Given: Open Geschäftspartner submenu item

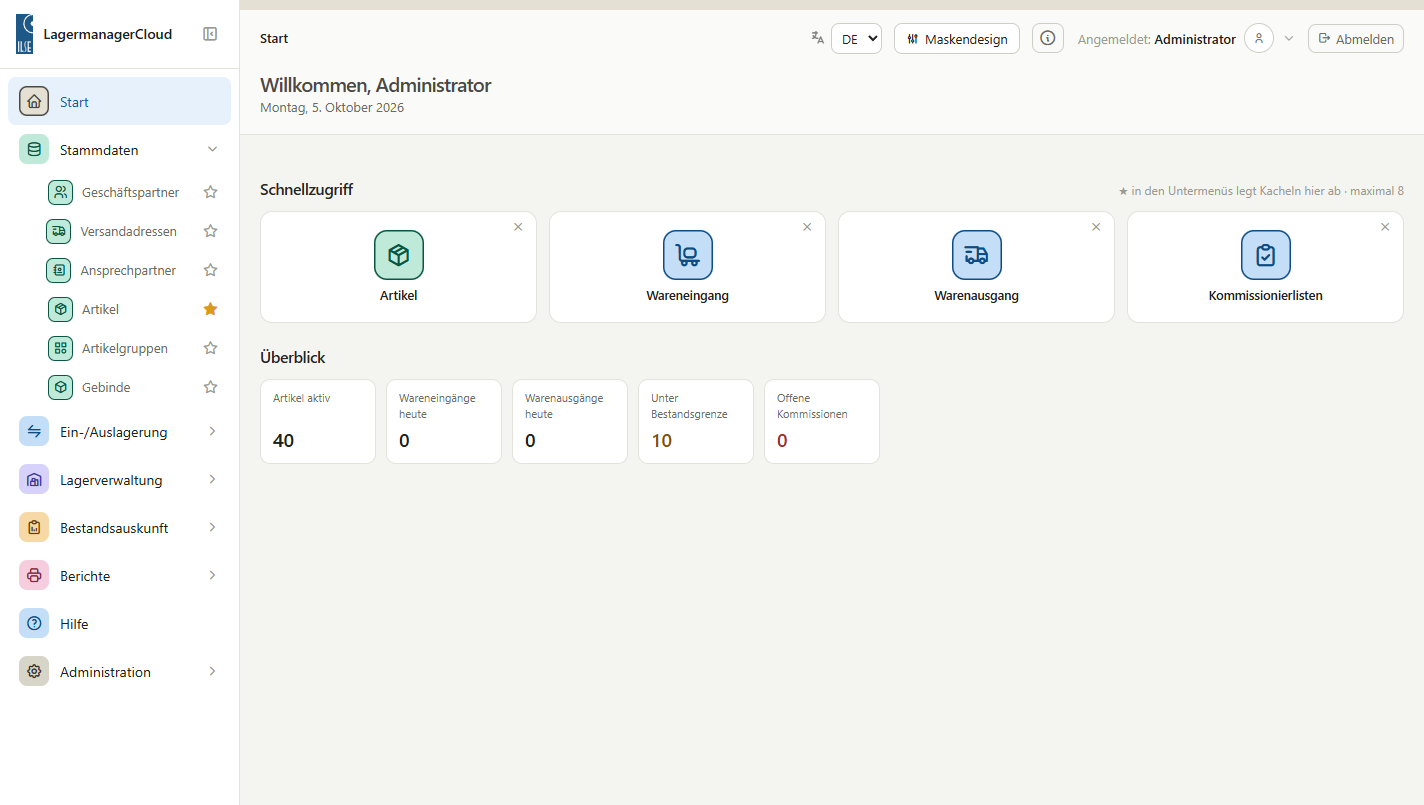Looking at the screenshot, I should [x=119, y=192].
